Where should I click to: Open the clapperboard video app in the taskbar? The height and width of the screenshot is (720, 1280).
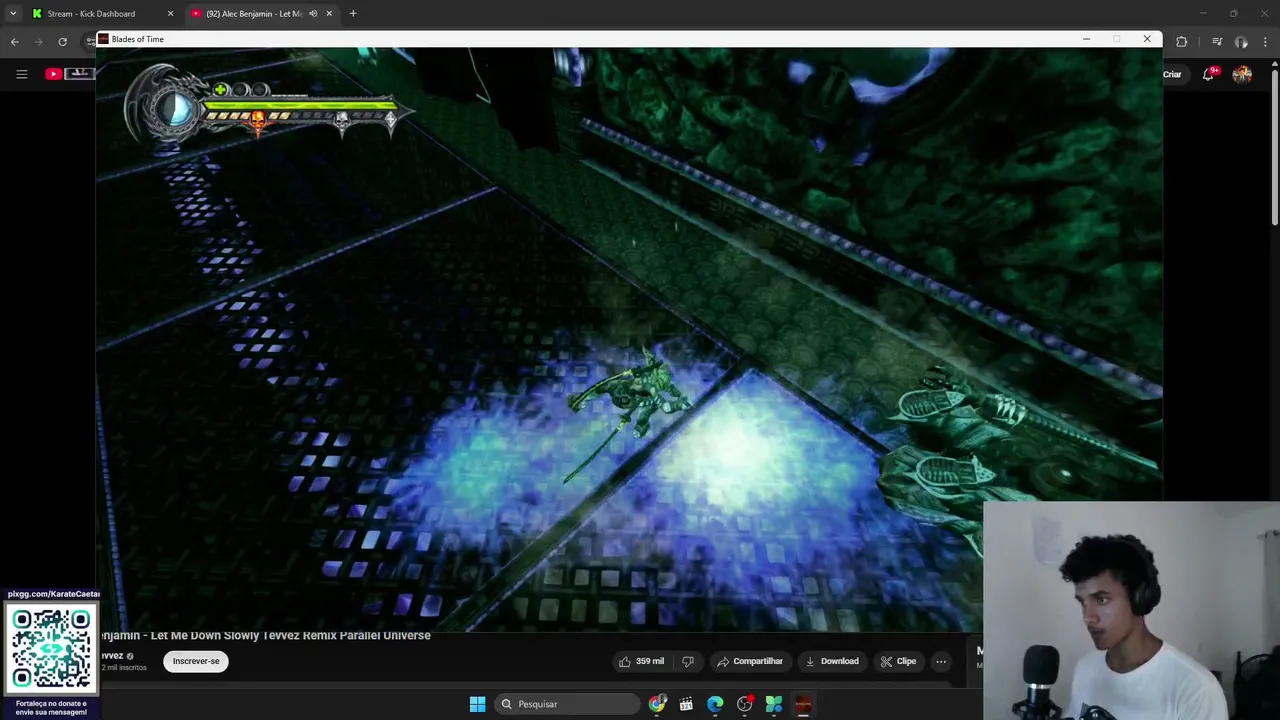[x=686, y=704]
